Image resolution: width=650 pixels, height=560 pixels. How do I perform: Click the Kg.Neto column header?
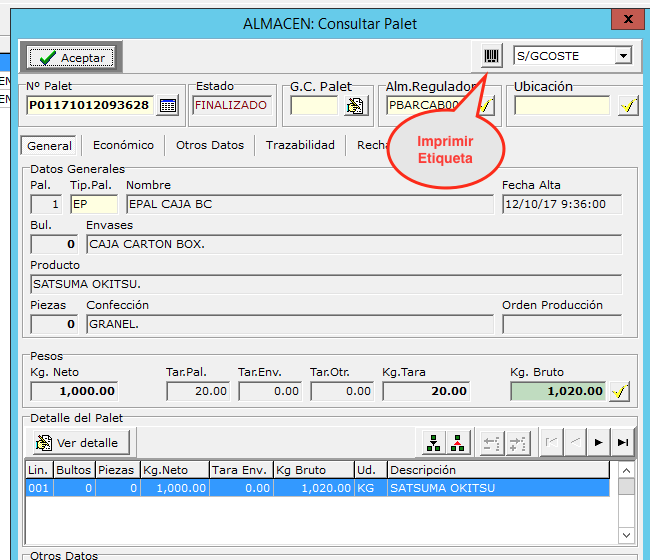[174, 469]
